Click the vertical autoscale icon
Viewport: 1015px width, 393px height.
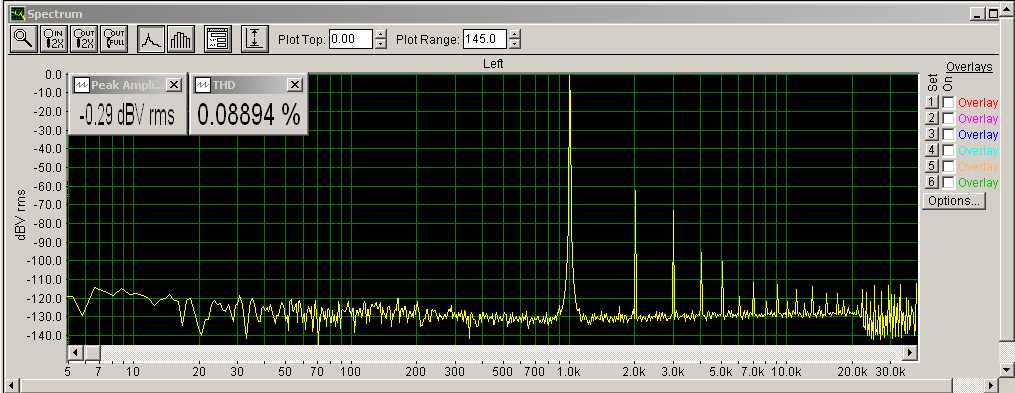click(255, 39)
